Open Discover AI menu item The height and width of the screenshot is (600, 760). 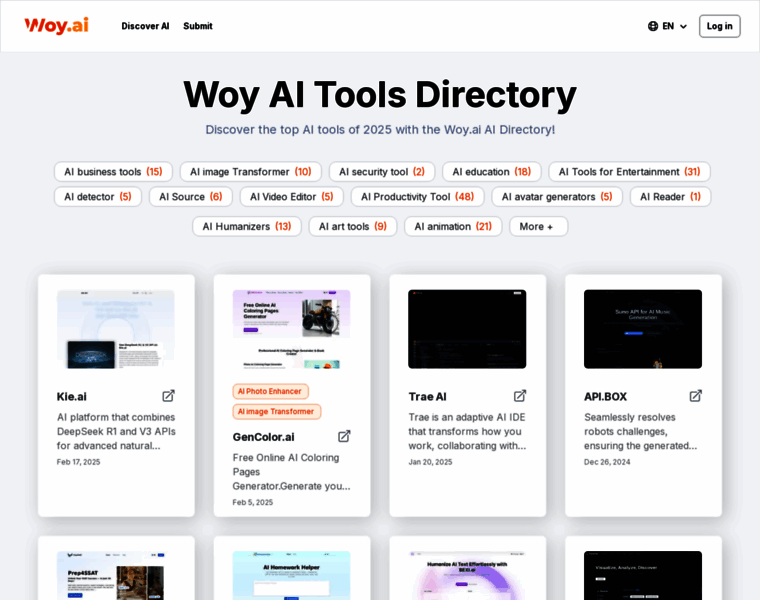pos(145,26)
